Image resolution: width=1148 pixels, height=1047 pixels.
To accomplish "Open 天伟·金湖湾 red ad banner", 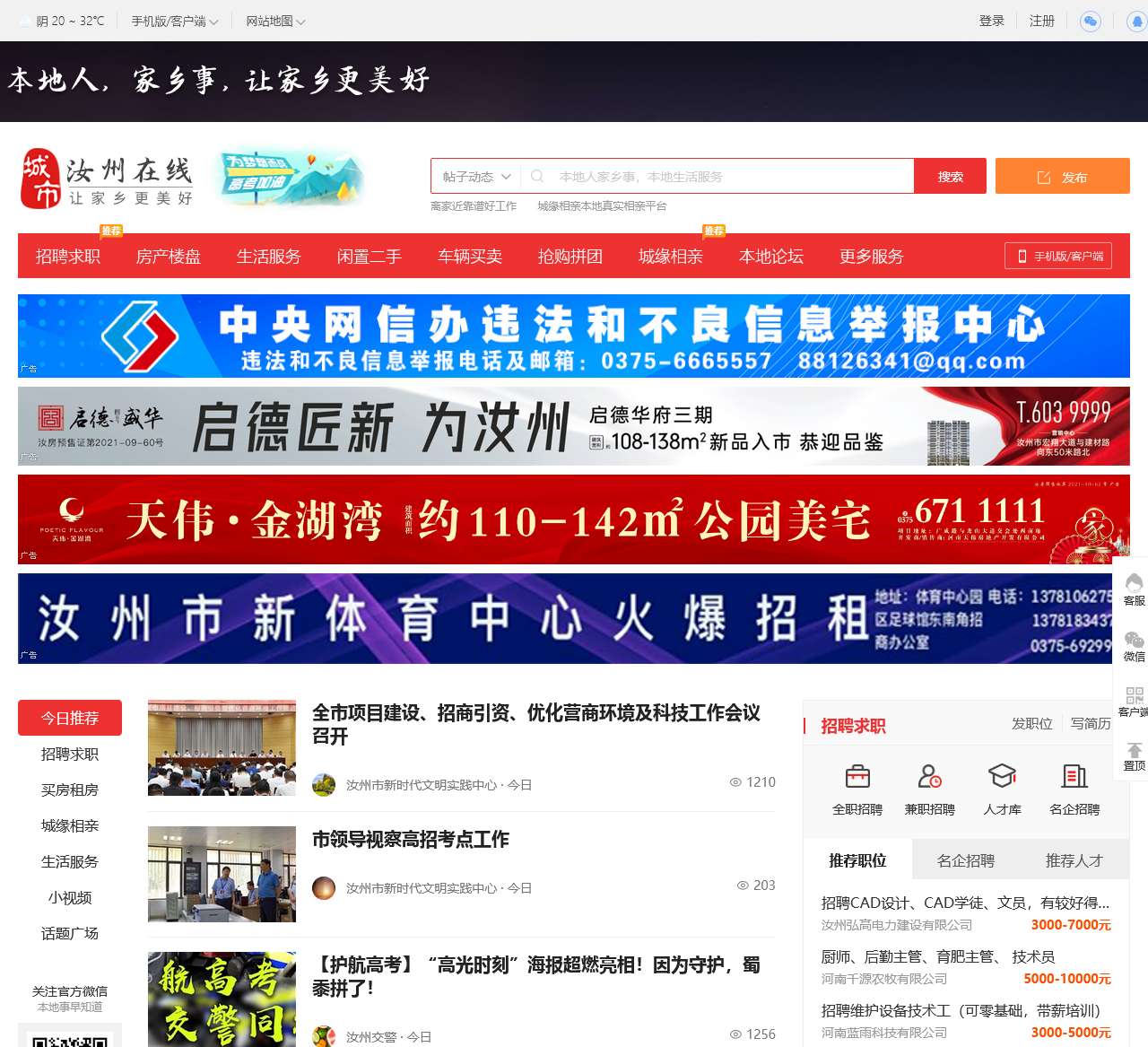I will [574, 519].
